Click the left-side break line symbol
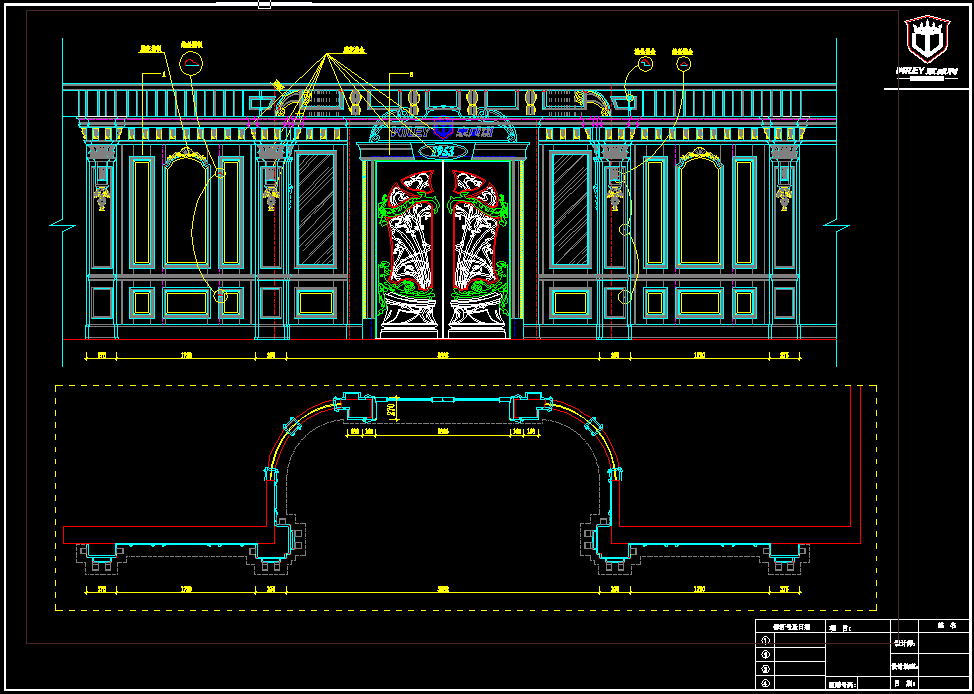 (x=62, y=224)
